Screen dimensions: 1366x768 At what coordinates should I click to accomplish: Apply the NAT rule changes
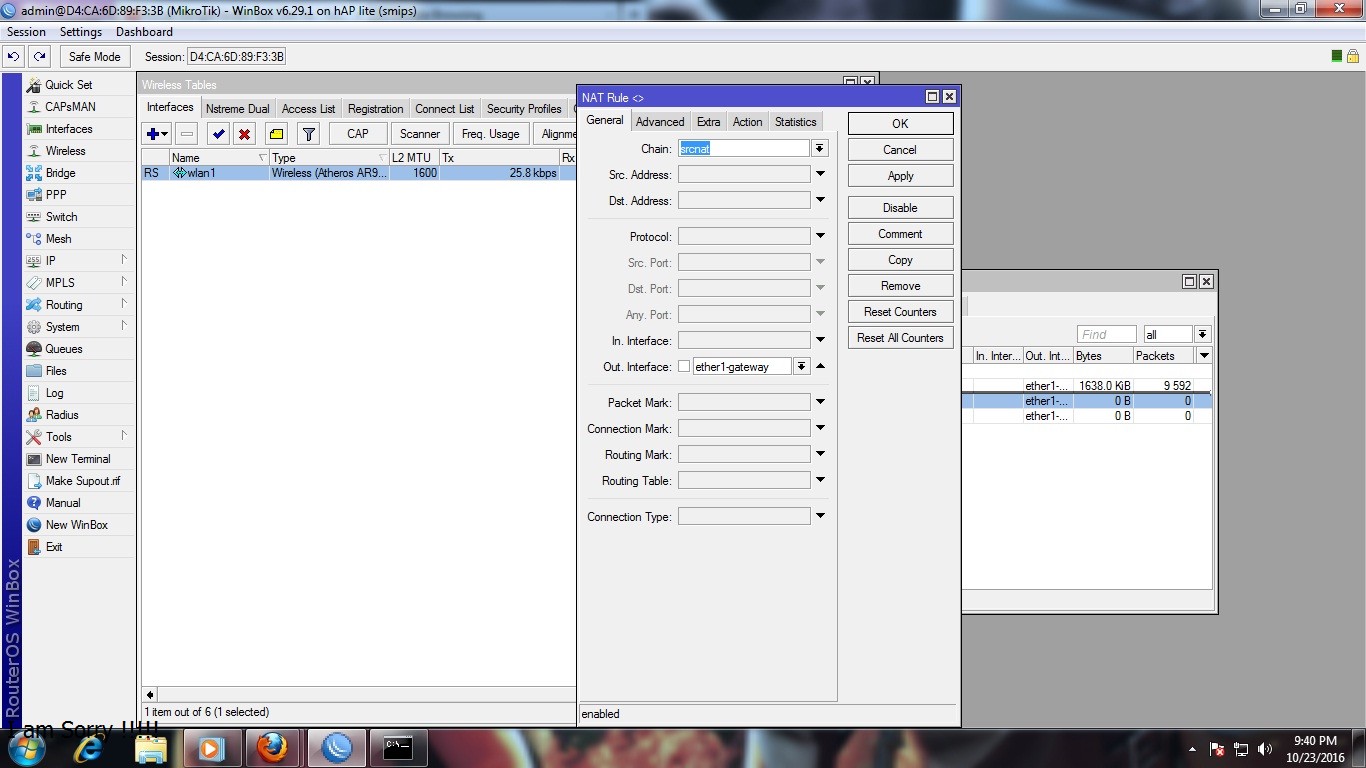coord(899,175)
